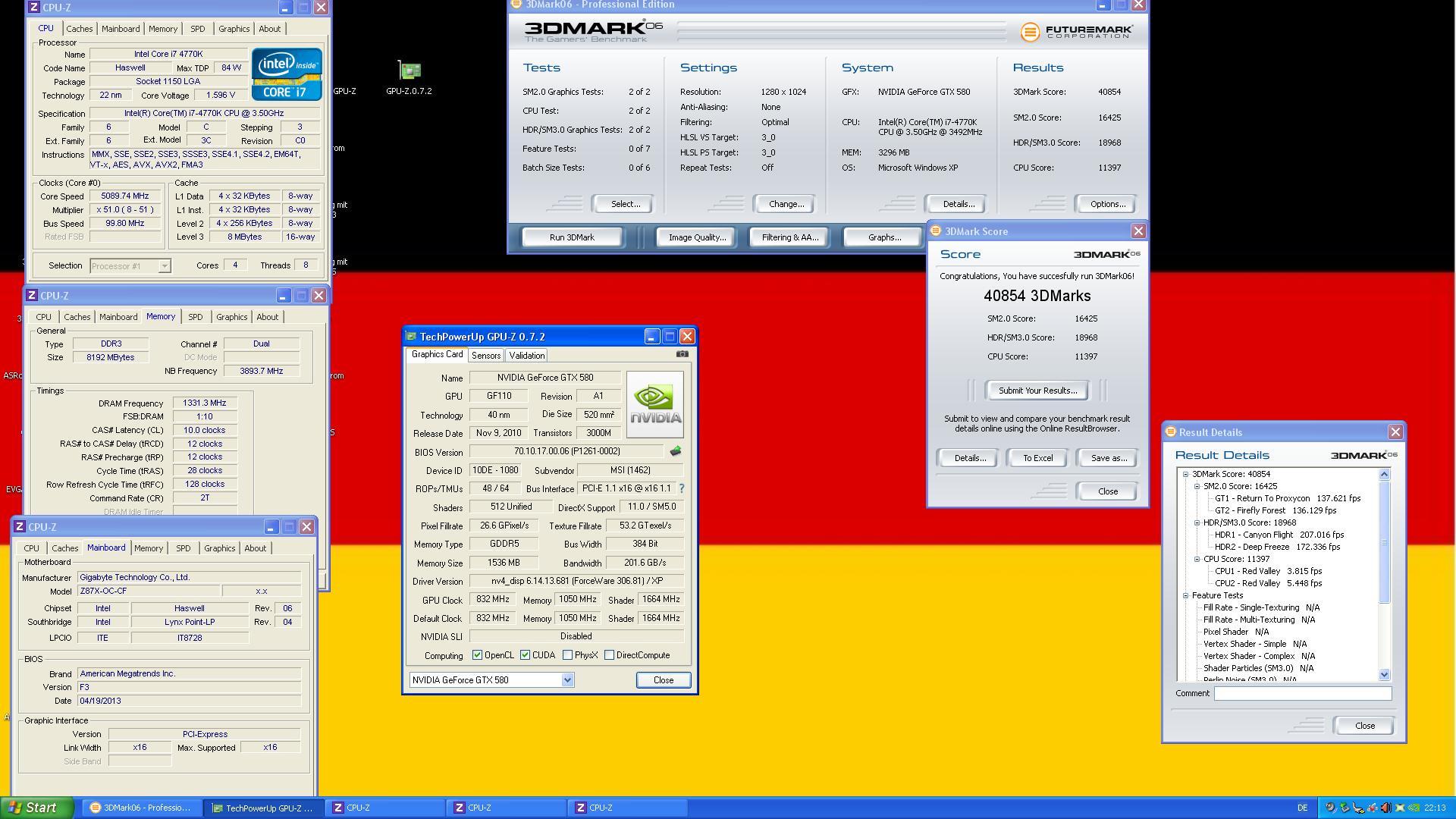
Task: Click the Run 3DMark button
Action: coord(572,237)
